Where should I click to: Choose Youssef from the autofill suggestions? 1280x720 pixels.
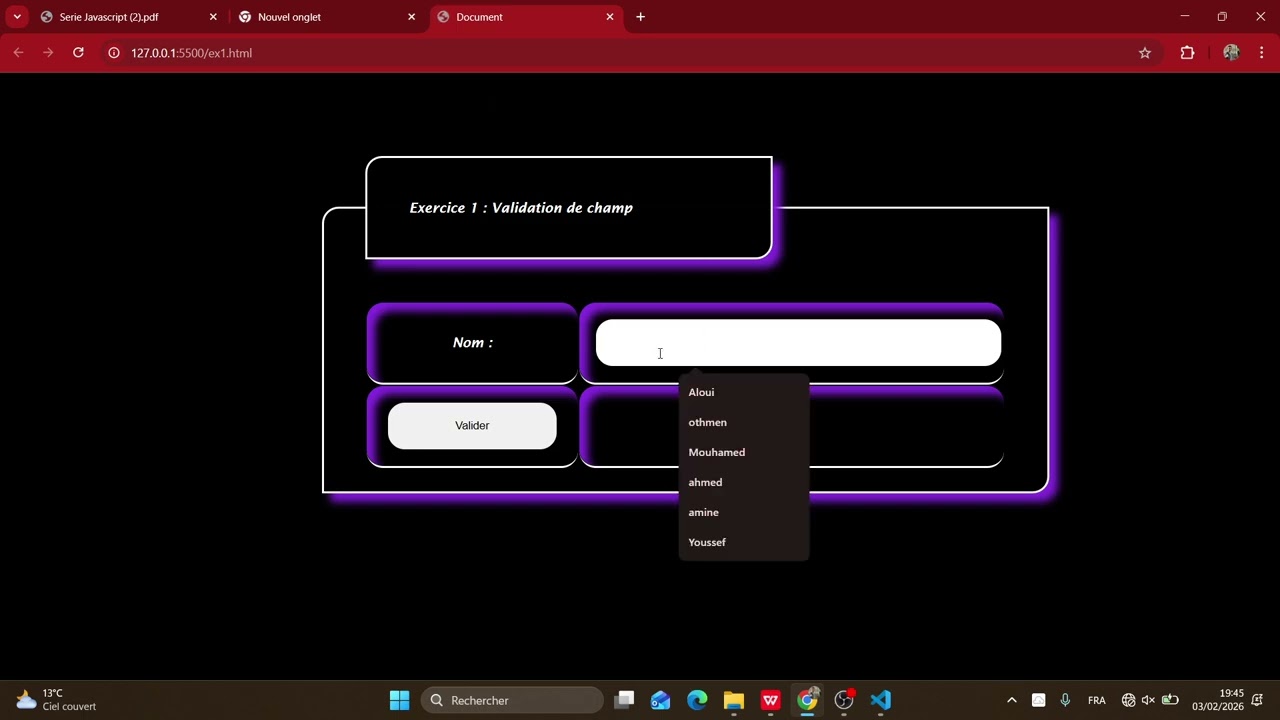pyautogui.click(x=743, y=542)
